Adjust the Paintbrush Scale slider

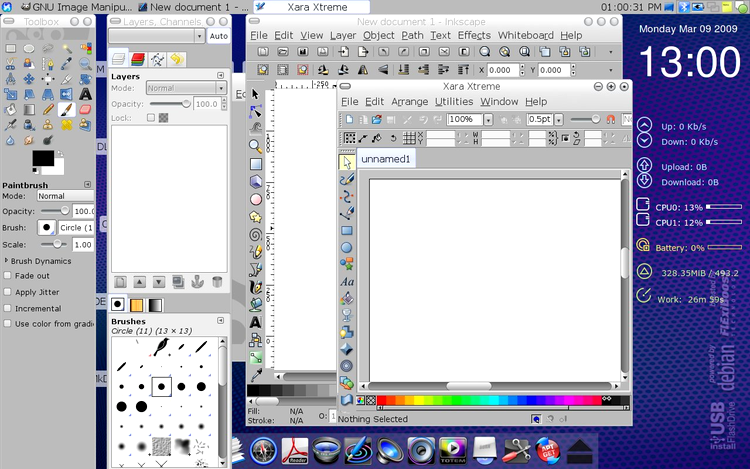pos(55,244)
